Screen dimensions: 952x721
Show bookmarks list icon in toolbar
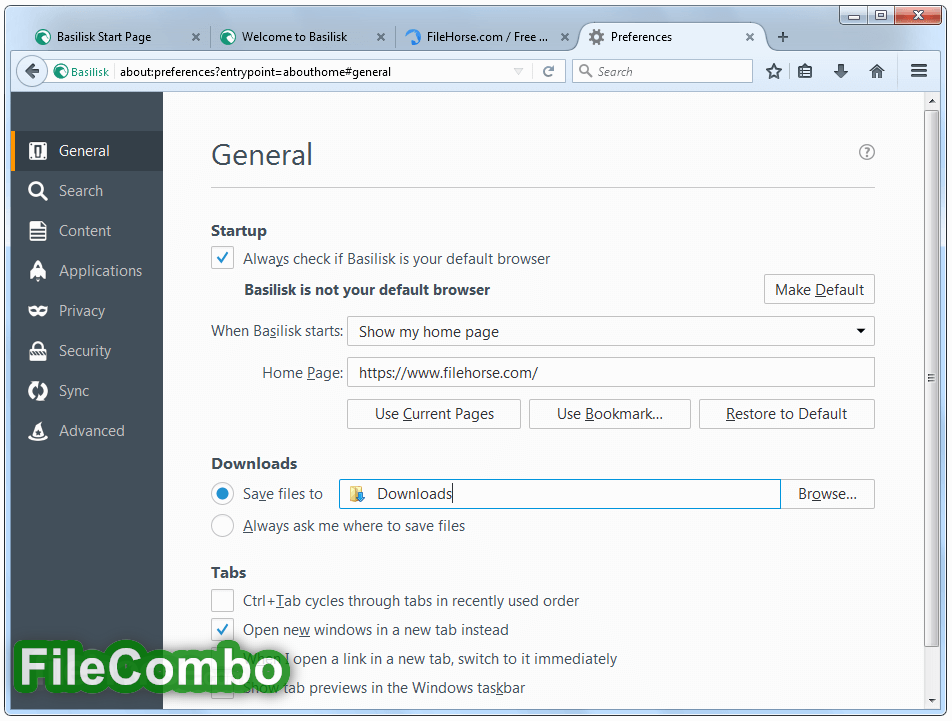tap(805, 72)
